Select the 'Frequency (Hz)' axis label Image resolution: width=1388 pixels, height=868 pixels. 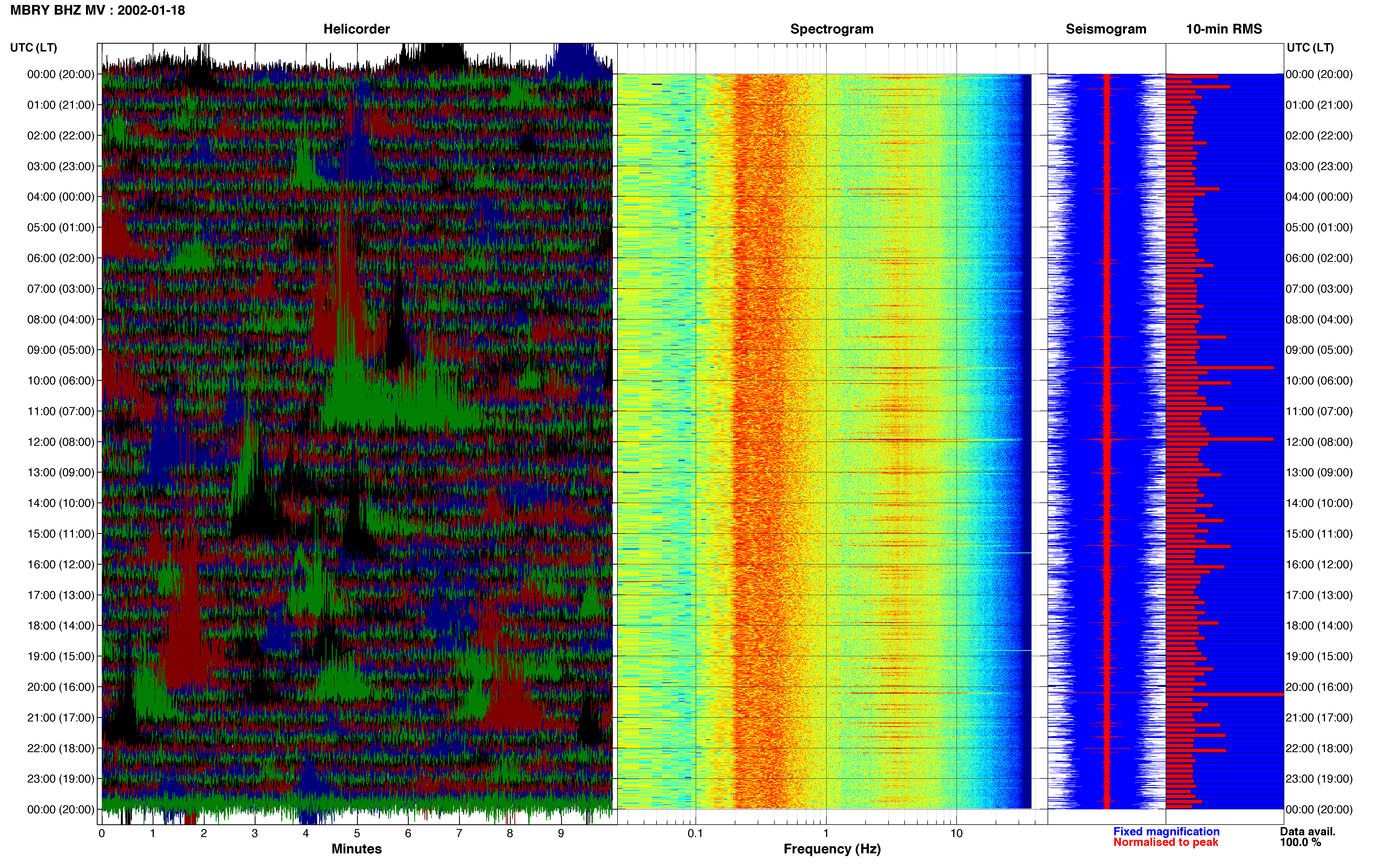[x=832, y=849]
